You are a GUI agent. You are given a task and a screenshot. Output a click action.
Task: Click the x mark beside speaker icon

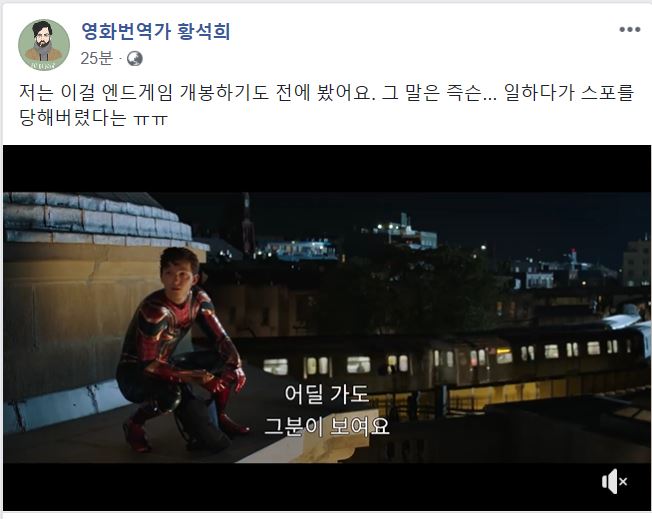point(623,482)
